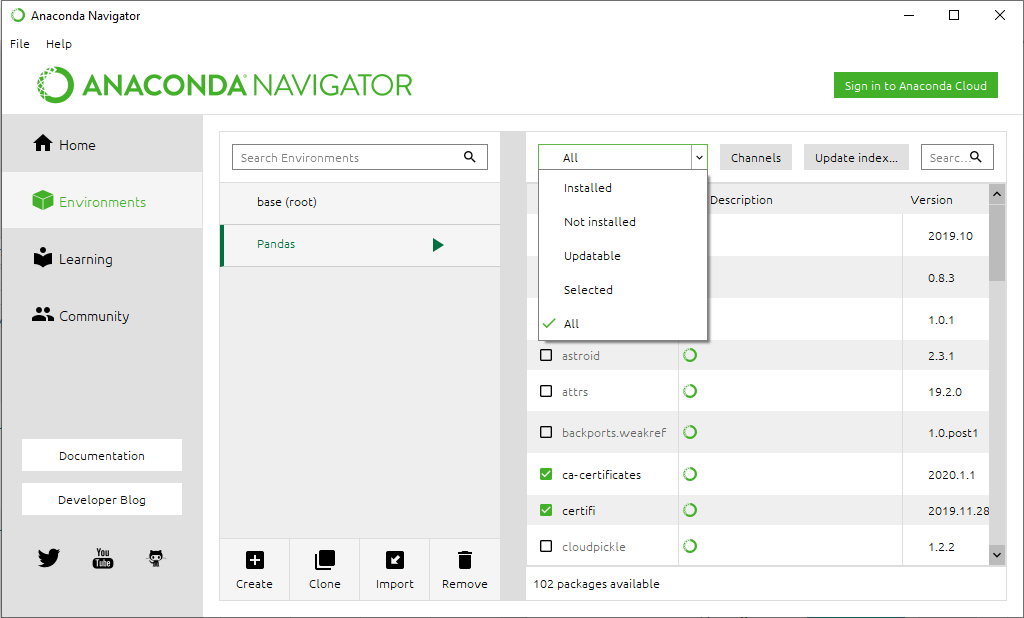Go to the Learning tab
Image resolution: width=1024 pixels, height=618 pixels.
(x=102, y=259)
